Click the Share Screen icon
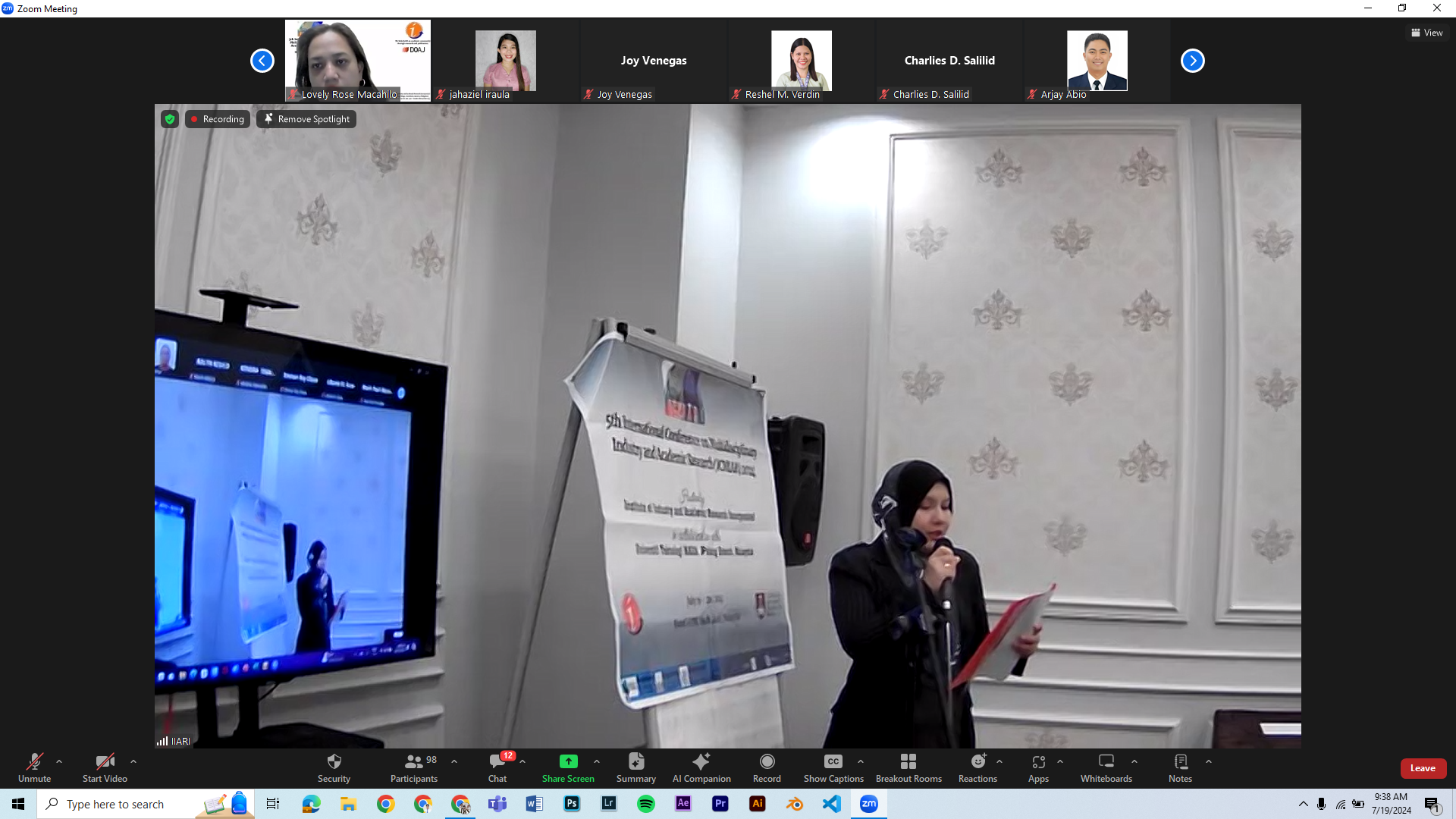 point(568,761)
